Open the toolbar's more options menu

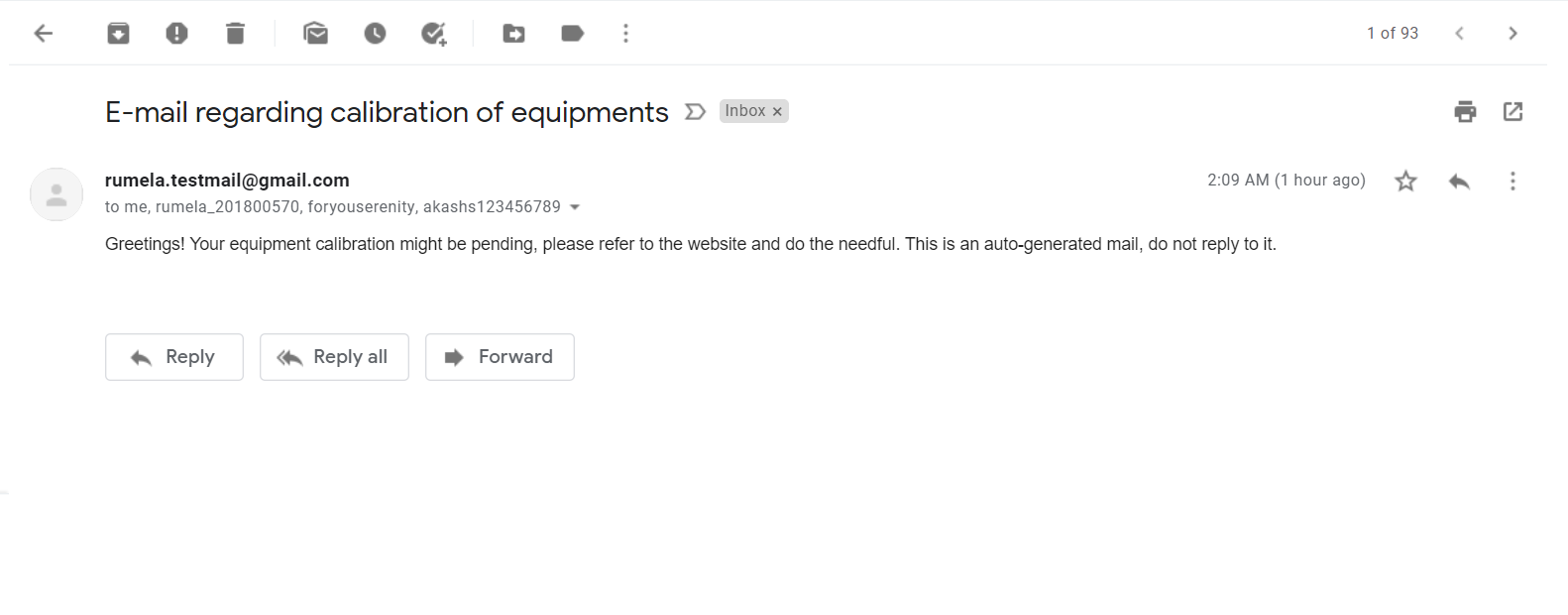pyautogui.click(x=625, y=33)
